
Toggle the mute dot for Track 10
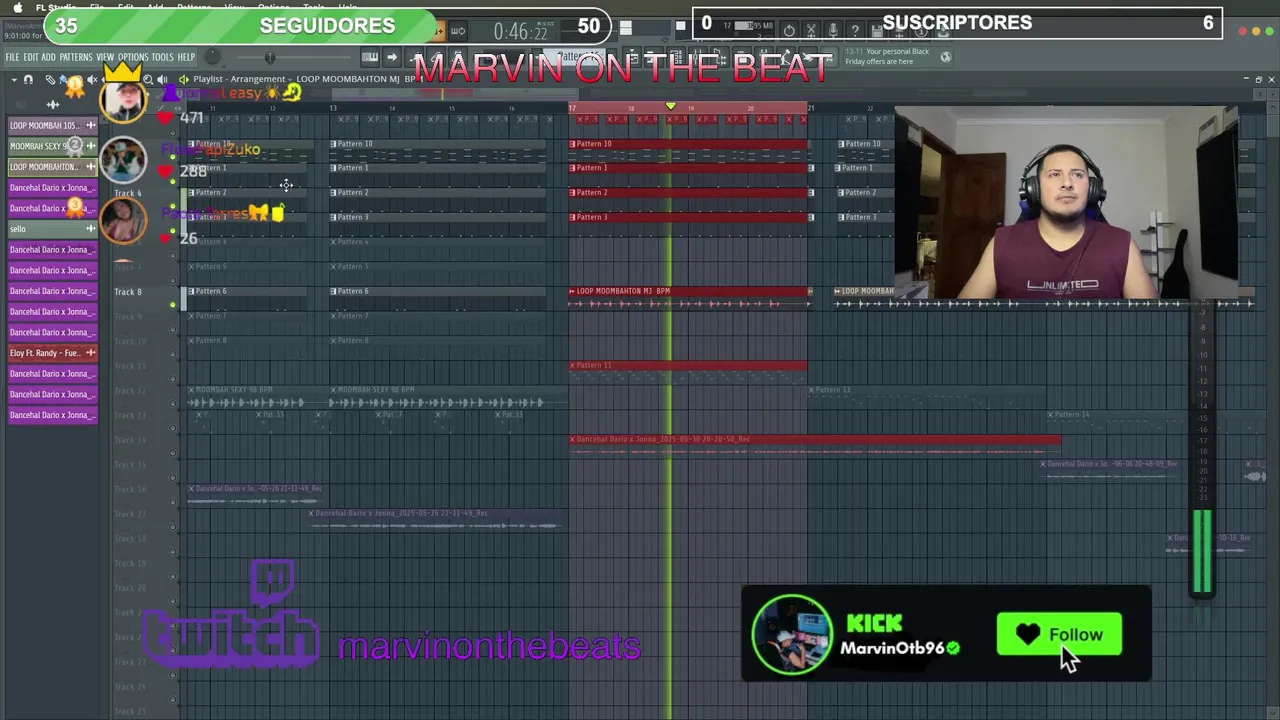point(173,354)
